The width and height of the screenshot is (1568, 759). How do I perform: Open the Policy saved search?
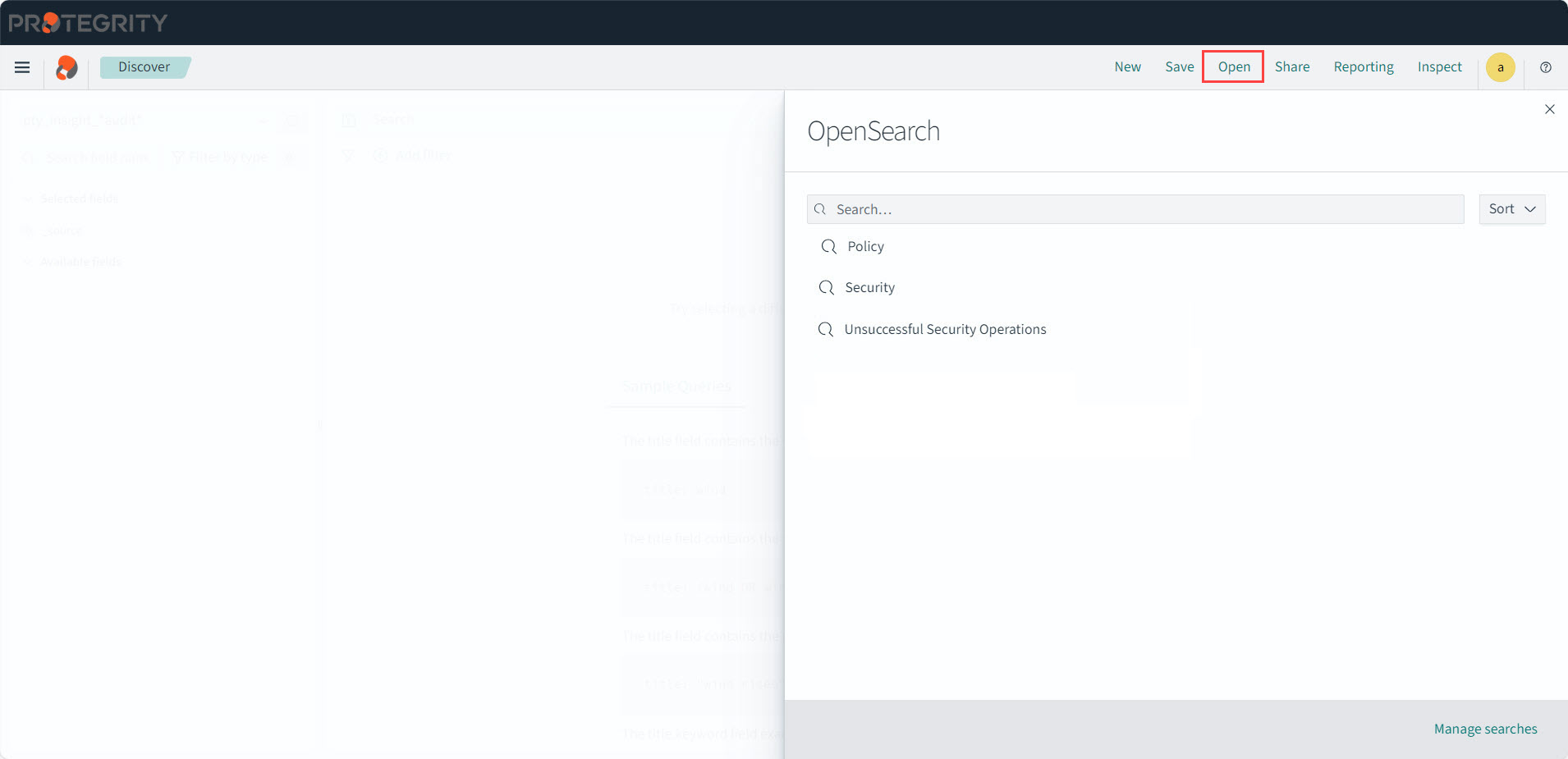point(865,247)
